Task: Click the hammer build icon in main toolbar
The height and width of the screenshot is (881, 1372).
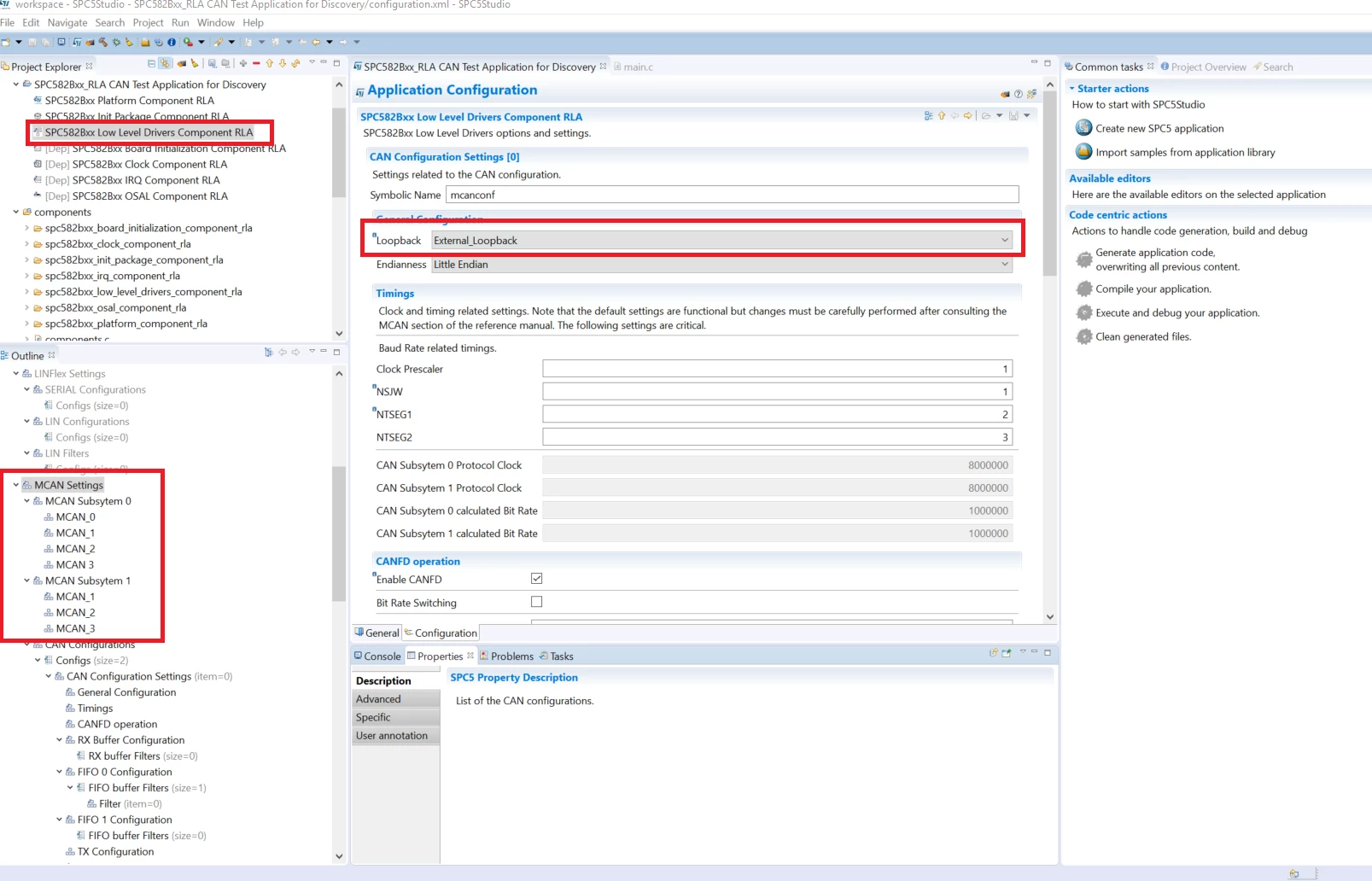Action: click(102, 42)
